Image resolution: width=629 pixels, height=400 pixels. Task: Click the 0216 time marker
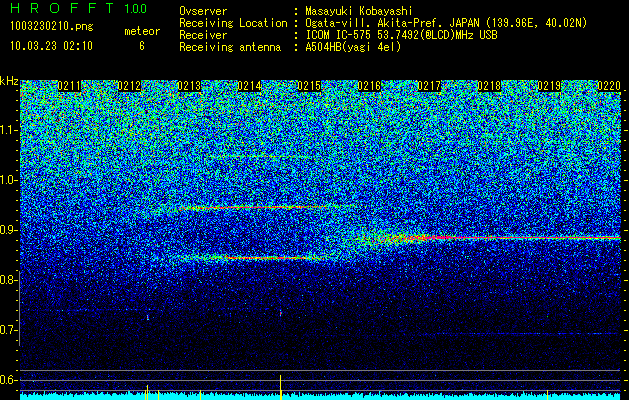click(369, 86)
